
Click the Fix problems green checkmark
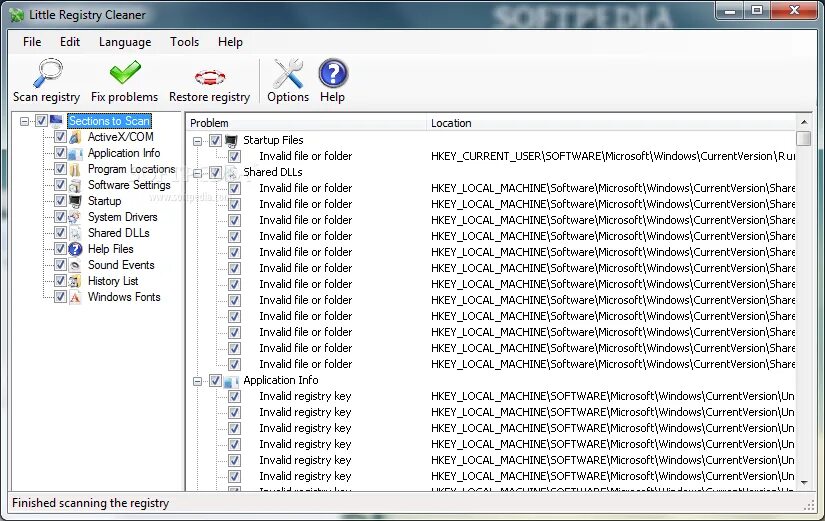pyautogui.click(x=125, y=73)
